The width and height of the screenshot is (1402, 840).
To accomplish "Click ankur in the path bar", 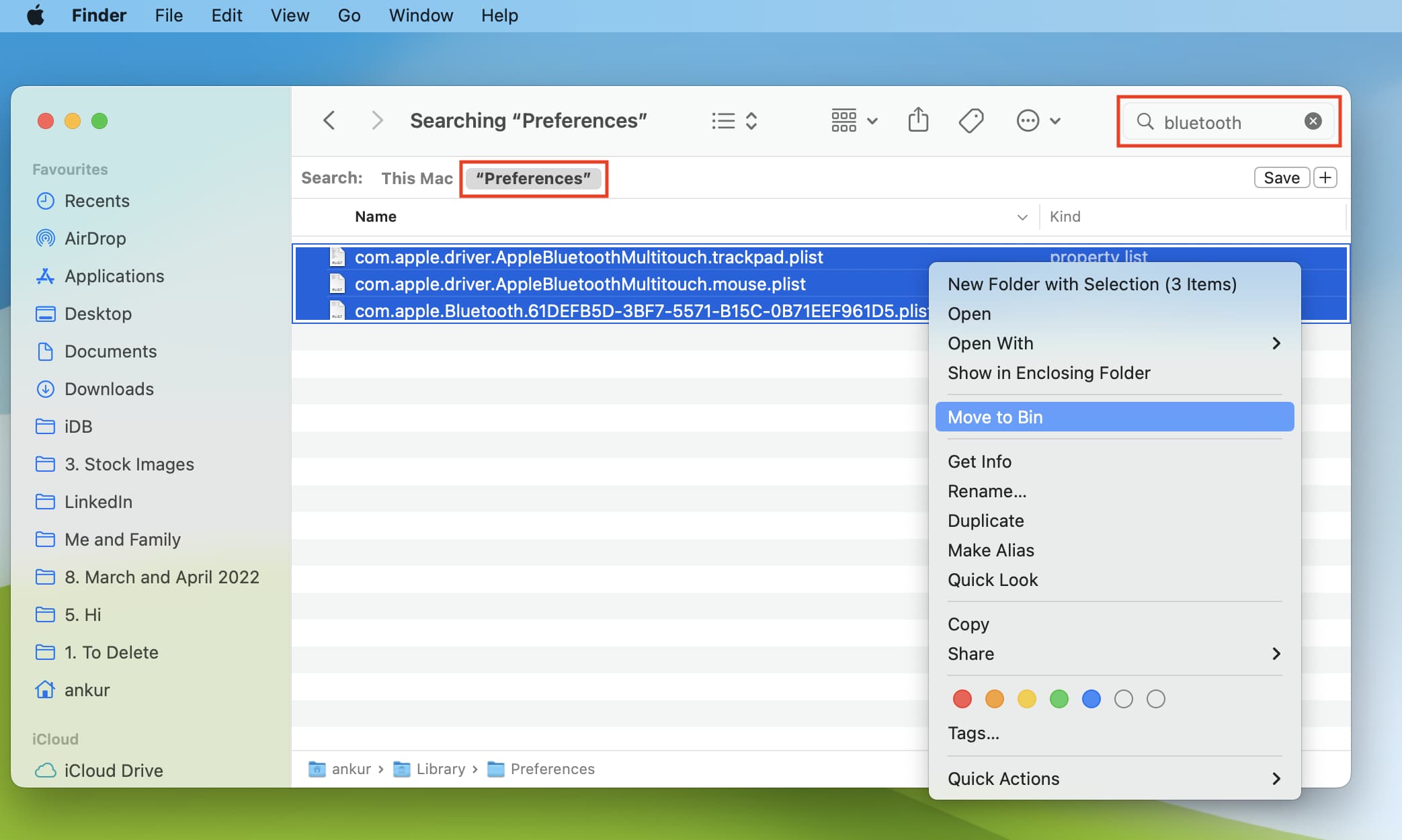I will pyautogui.click(x=339, y=769).
